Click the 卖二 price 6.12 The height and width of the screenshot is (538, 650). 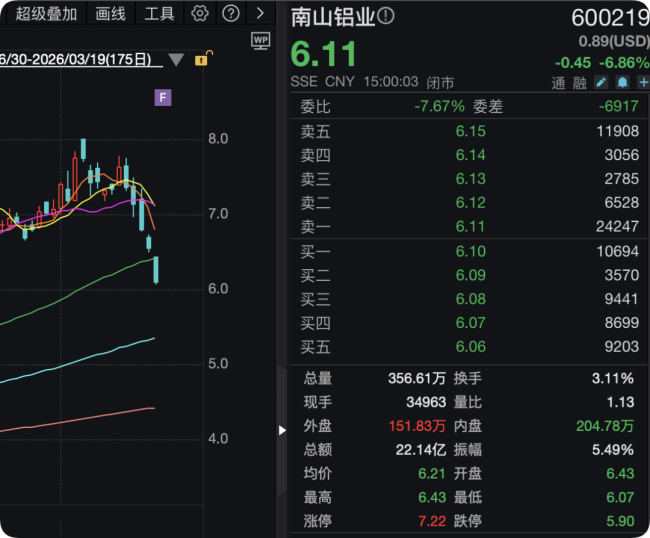471,203
